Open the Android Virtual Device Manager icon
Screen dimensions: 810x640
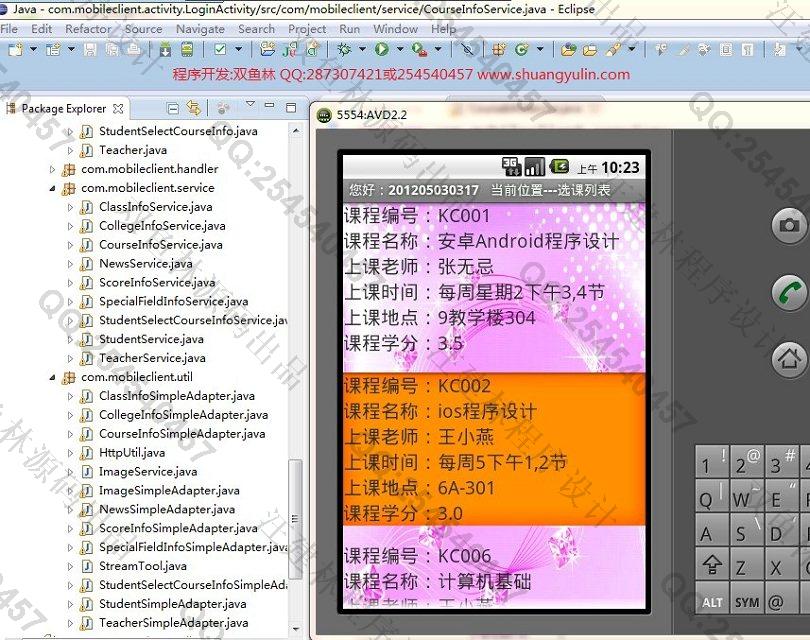[x=187, y=50]
